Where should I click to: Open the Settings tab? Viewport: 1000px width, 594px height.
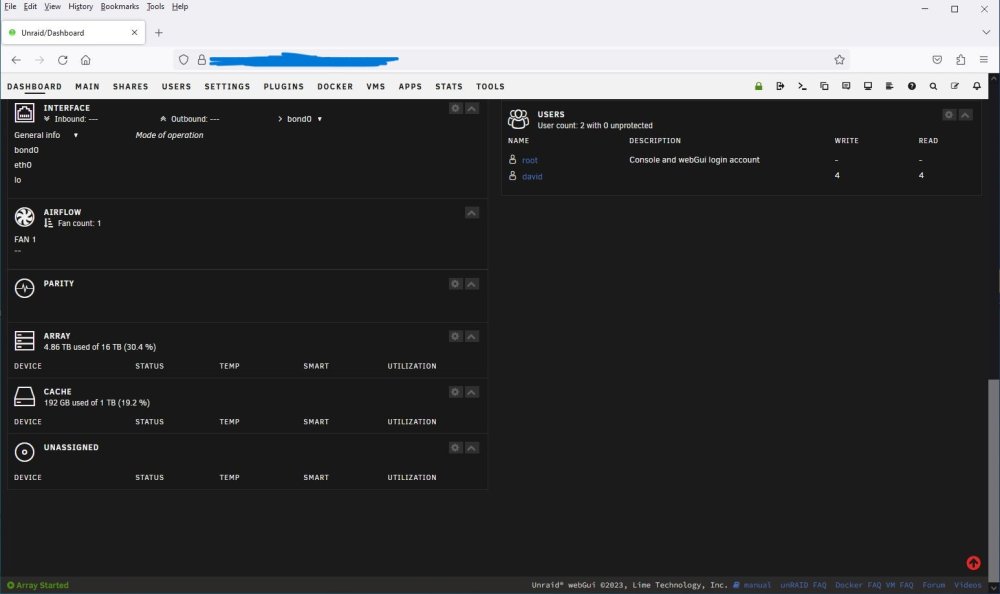tap(227, 87)
